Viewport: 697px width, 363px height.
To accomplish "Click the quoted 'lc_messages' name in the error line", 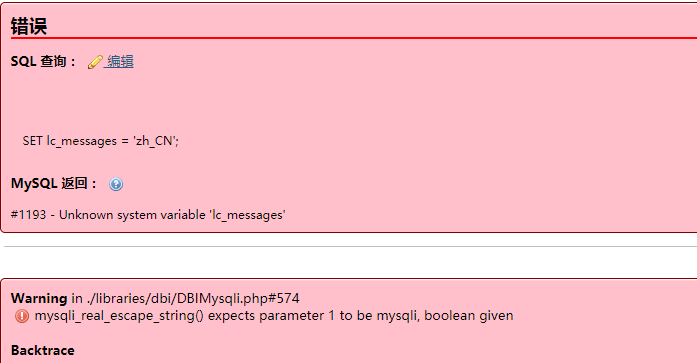I will pos(248,215).
